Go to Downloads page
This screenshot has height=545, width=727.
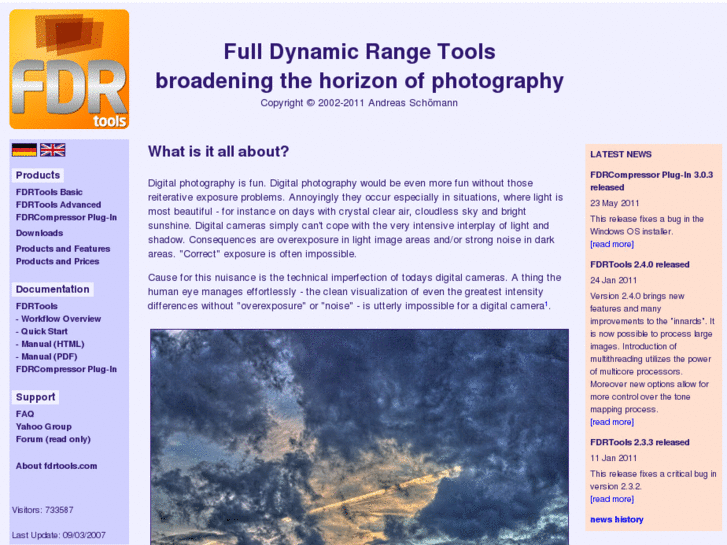(x=39, y=233)
